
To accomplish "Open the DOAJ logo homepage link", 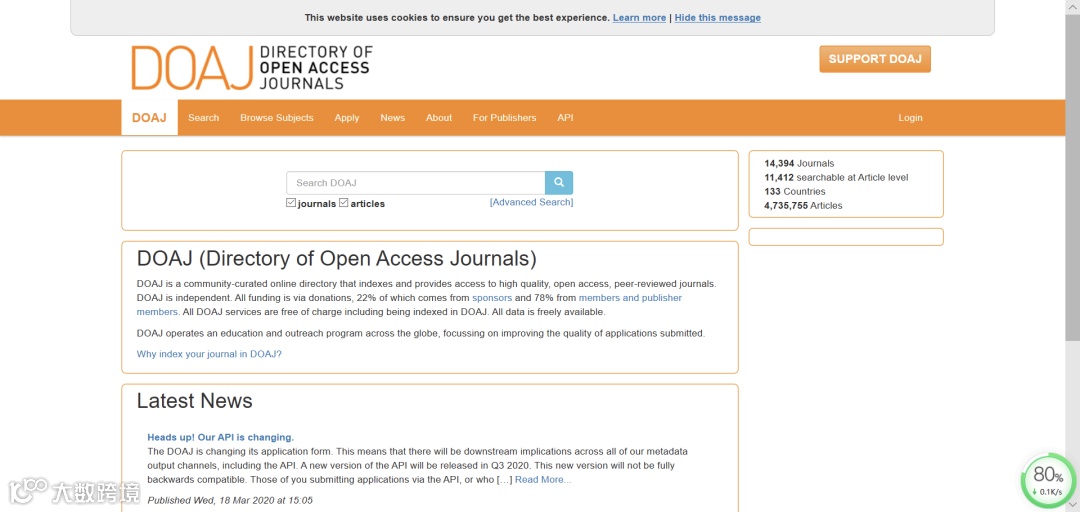I will [x=251, y=68].
